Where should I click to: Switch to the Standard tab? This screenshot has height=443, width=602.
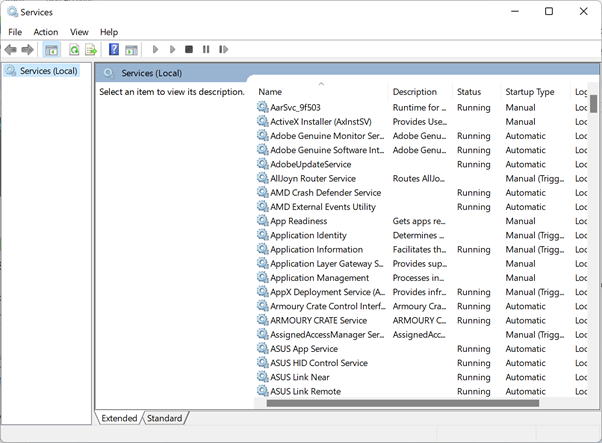165,418
